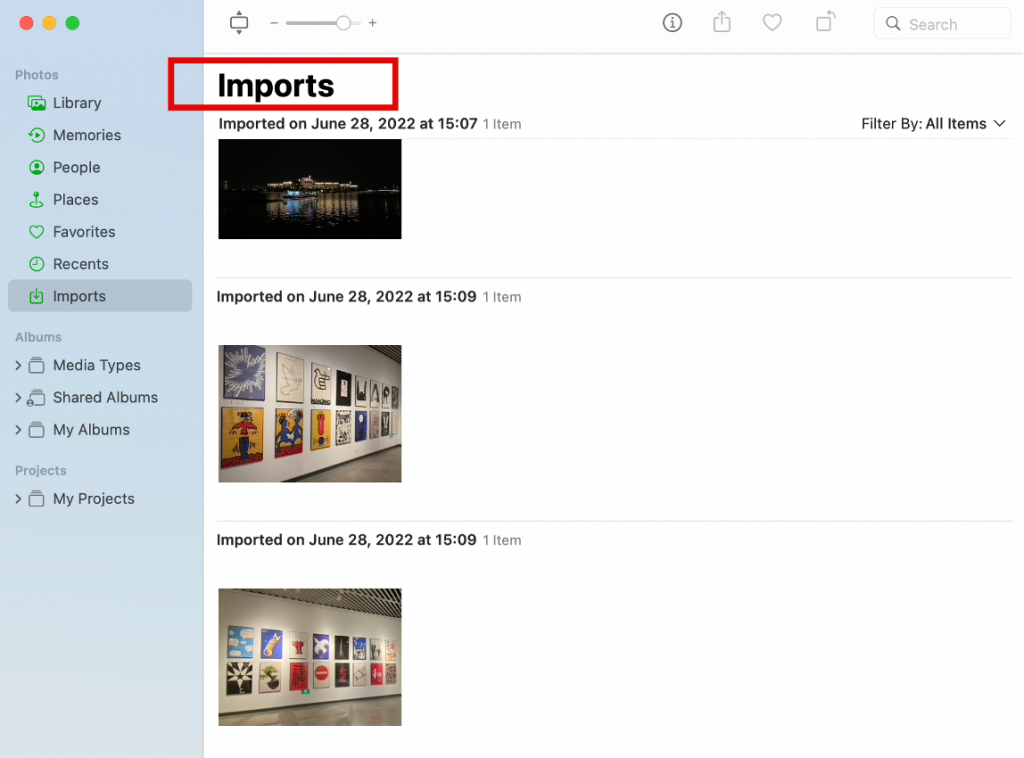Open the Filter By: All Items dropdown
The width and height of the screenshot is (1024, 758).
point(932,124)
